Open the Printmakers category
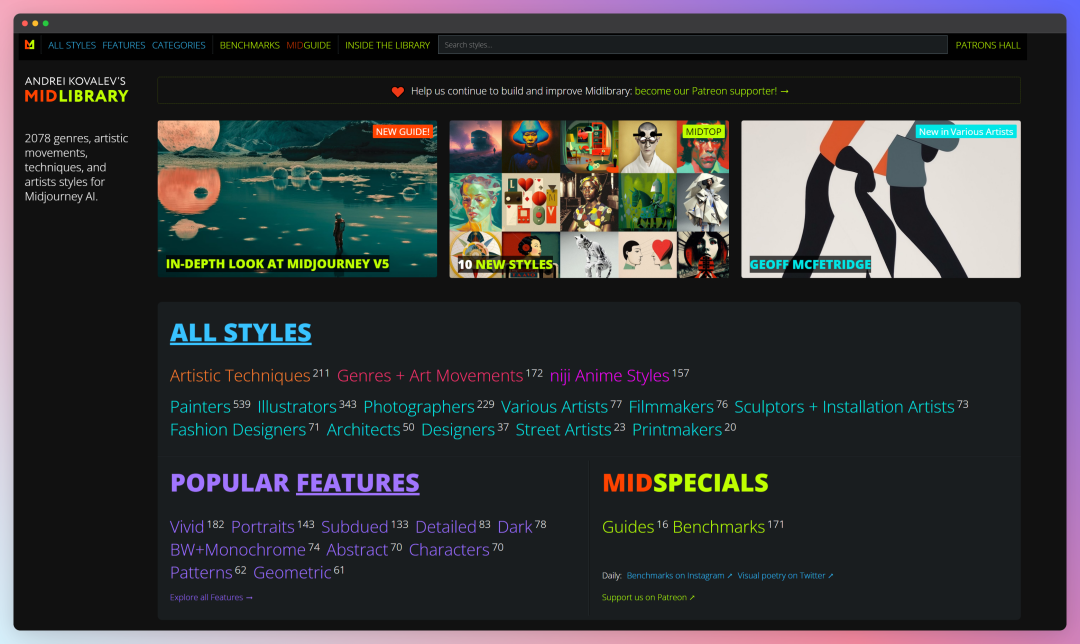The width and height of the screenshot is (1080, 644). click(677, 430)
